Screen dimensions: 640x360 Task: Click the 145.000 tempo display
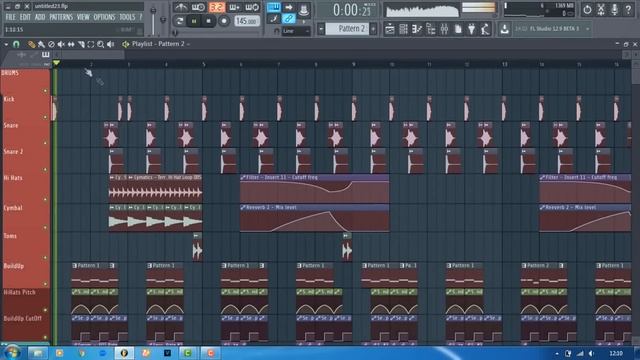pyautogui.click(x=247, y=21)
